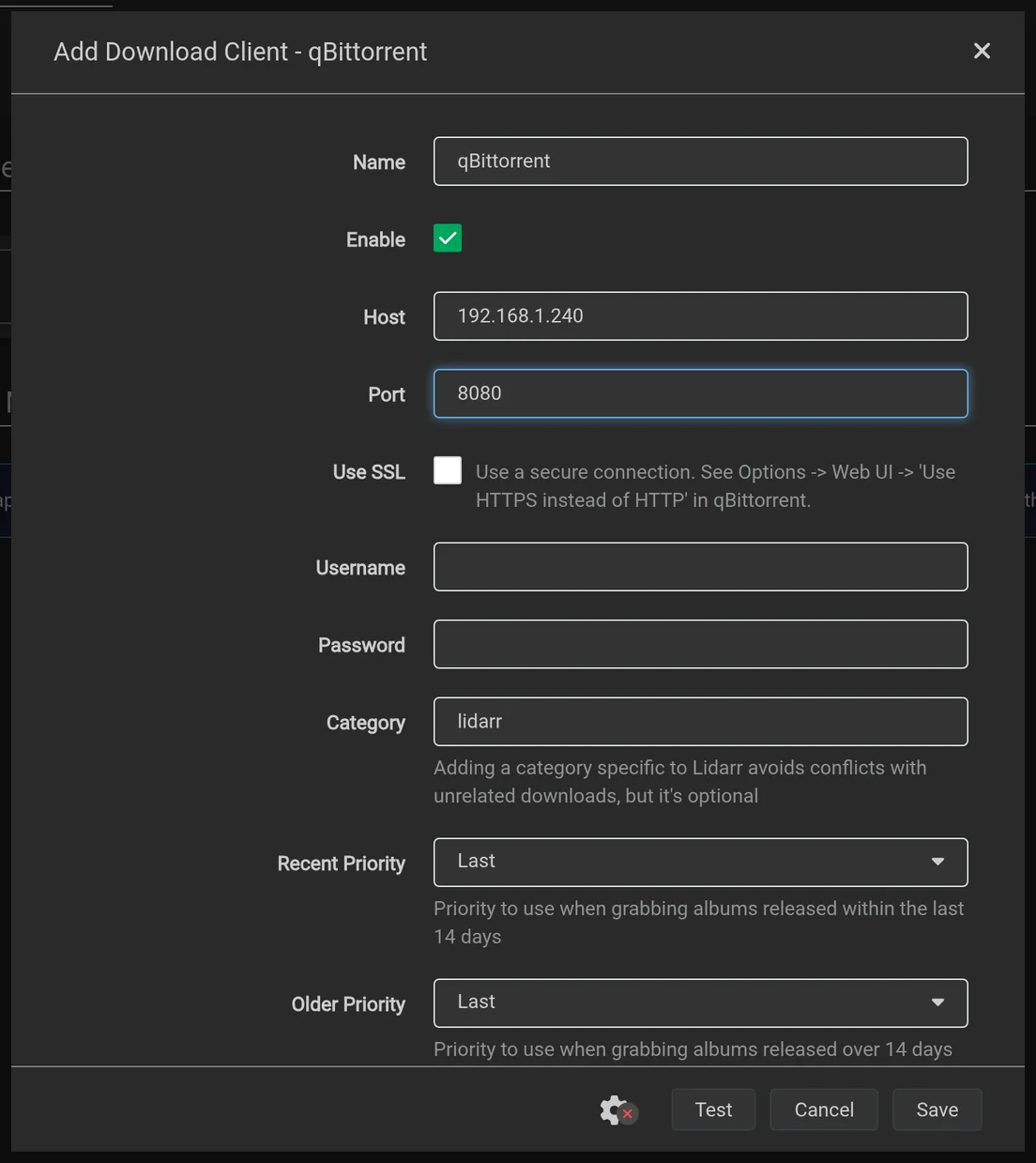Toggle advanced settings gear icon

618,1110
